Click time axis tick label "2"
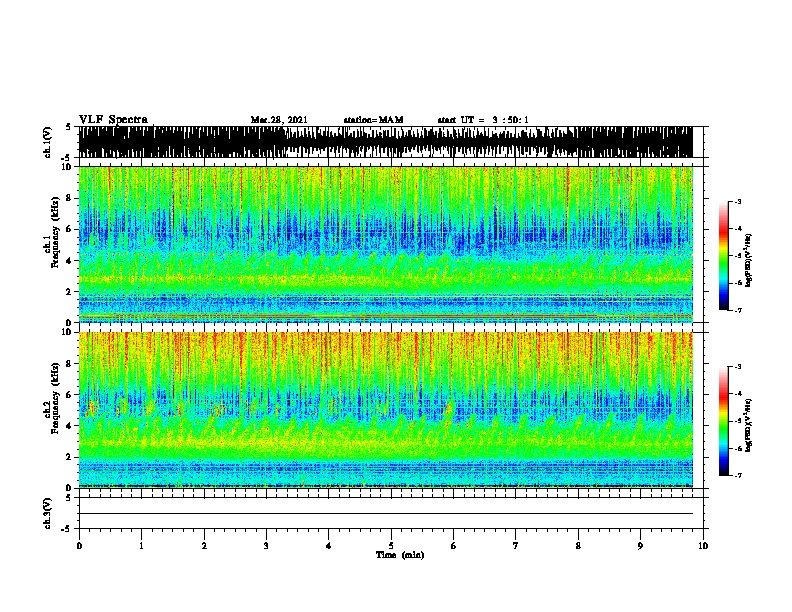The image size is (792, 612). [x=204, y=546]
